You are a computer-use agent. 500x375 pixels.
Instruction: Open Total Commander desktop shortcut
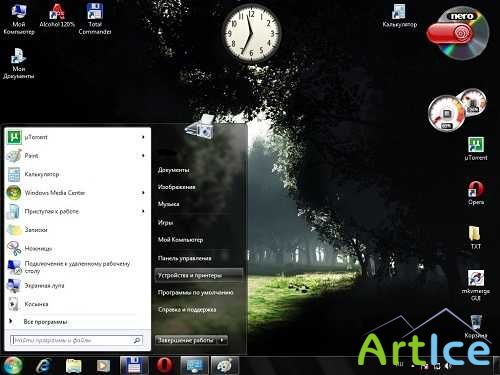95,19
